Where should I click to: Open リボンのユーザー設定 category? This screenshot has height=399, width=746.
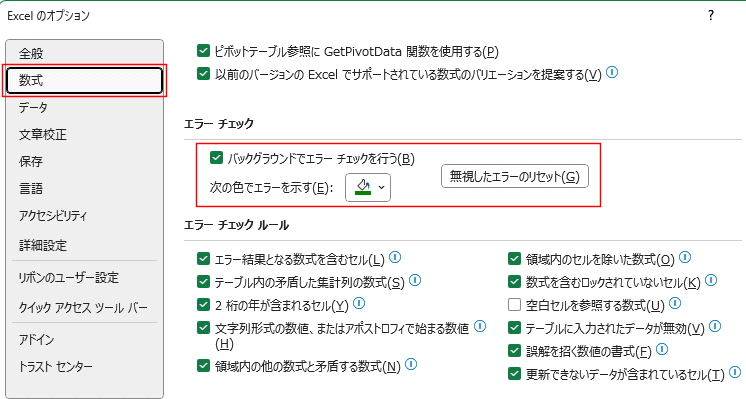(x=69, y=278)
